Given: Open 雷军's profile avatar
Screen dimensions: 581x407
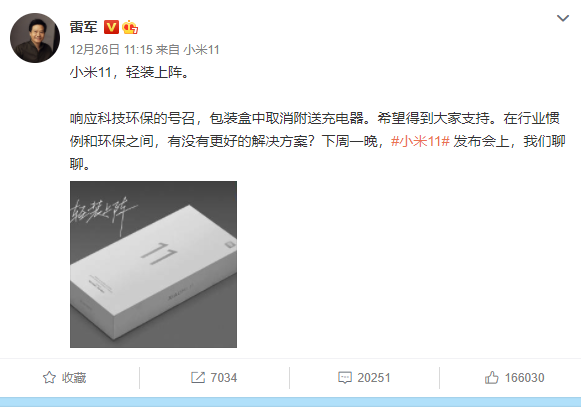Looking at the screenshot, I should [x=35, y=38].
